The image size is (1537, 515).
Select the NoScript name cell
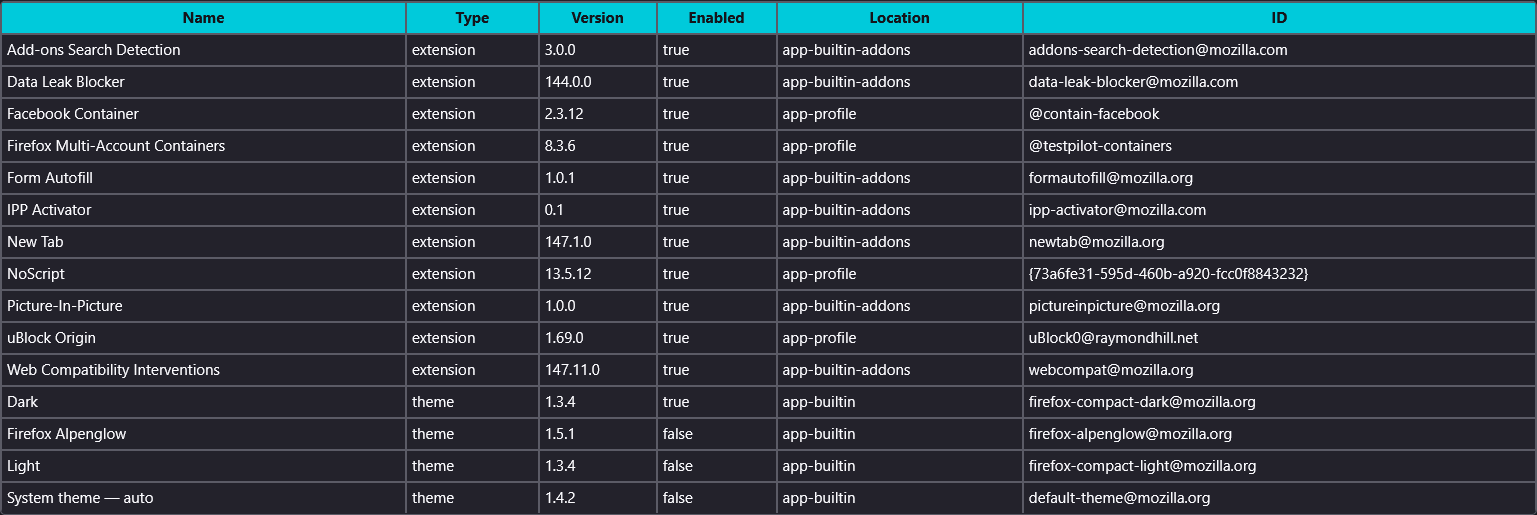pyautogui.click(x=36, y=274)
